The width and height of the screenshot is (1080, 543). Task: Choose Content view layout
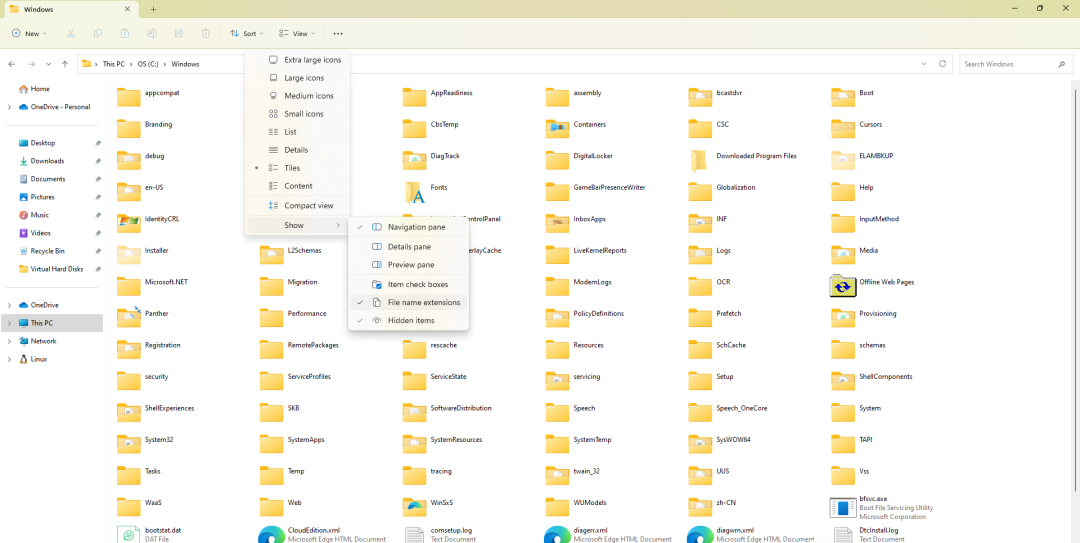click(x=298, y=185)
